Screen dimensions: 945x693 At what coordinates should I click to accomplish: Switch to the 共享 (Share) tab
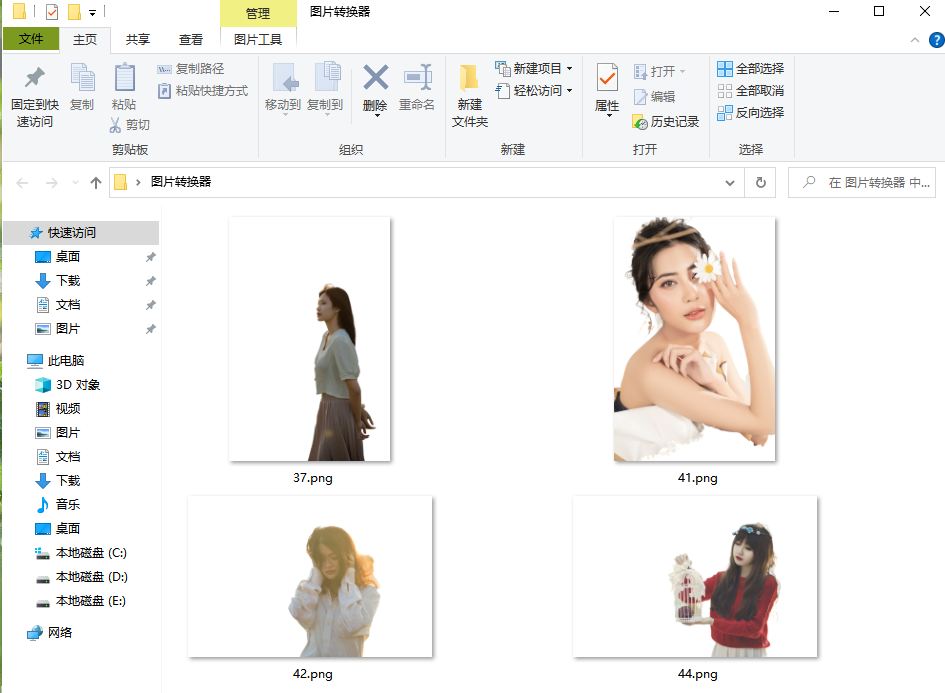137,40
